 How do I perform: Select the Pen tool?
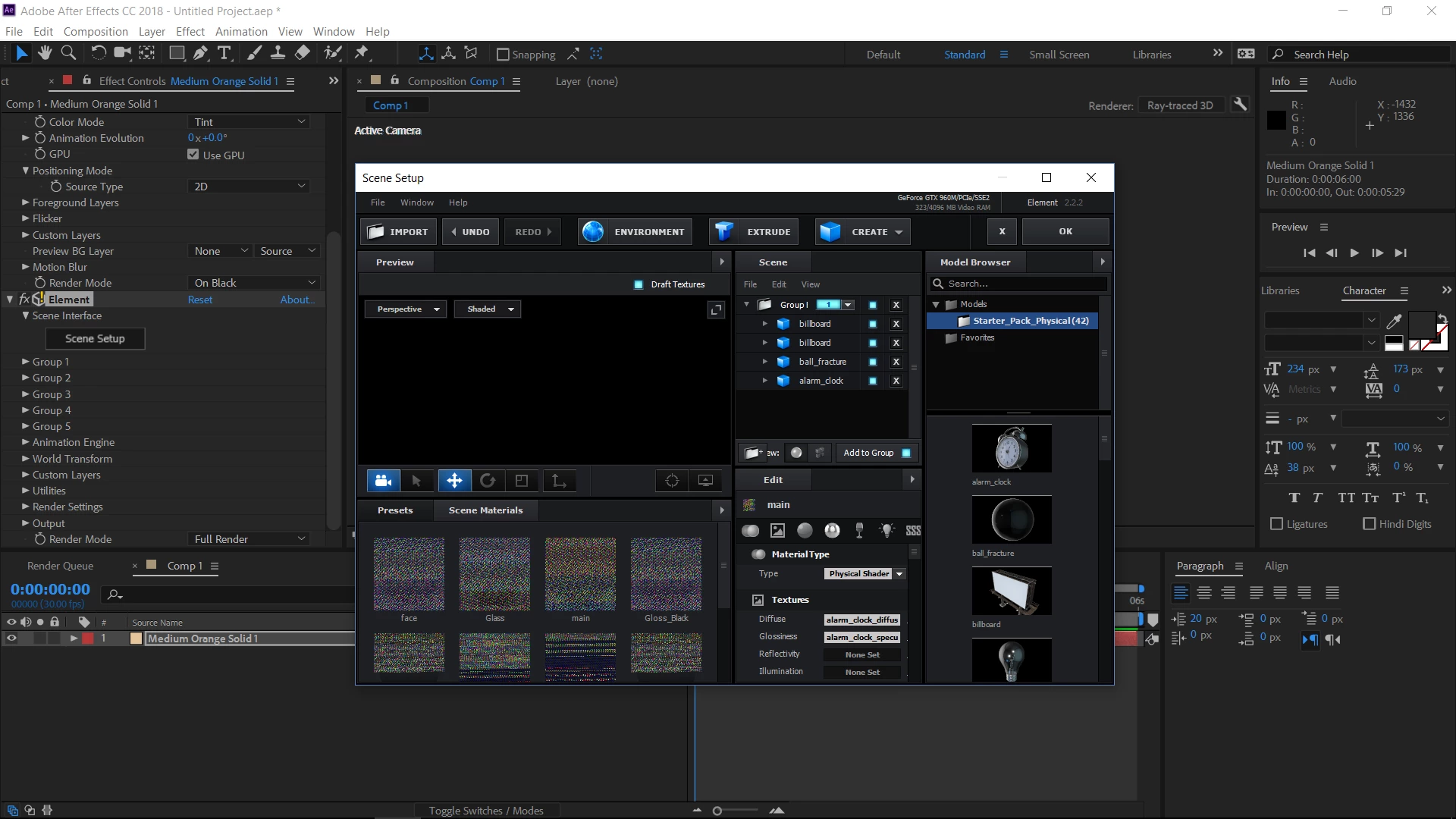[x=200, y=53]
